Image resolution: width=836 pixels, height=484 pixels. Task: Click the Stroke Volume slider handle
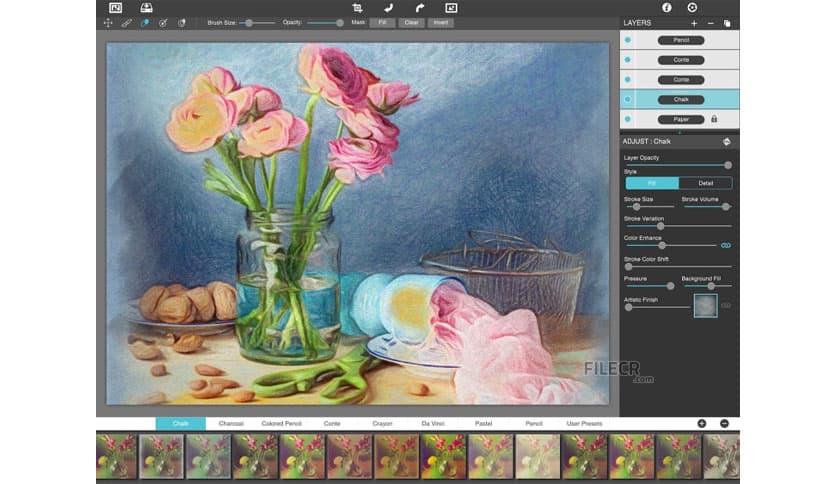coord(726,206)
